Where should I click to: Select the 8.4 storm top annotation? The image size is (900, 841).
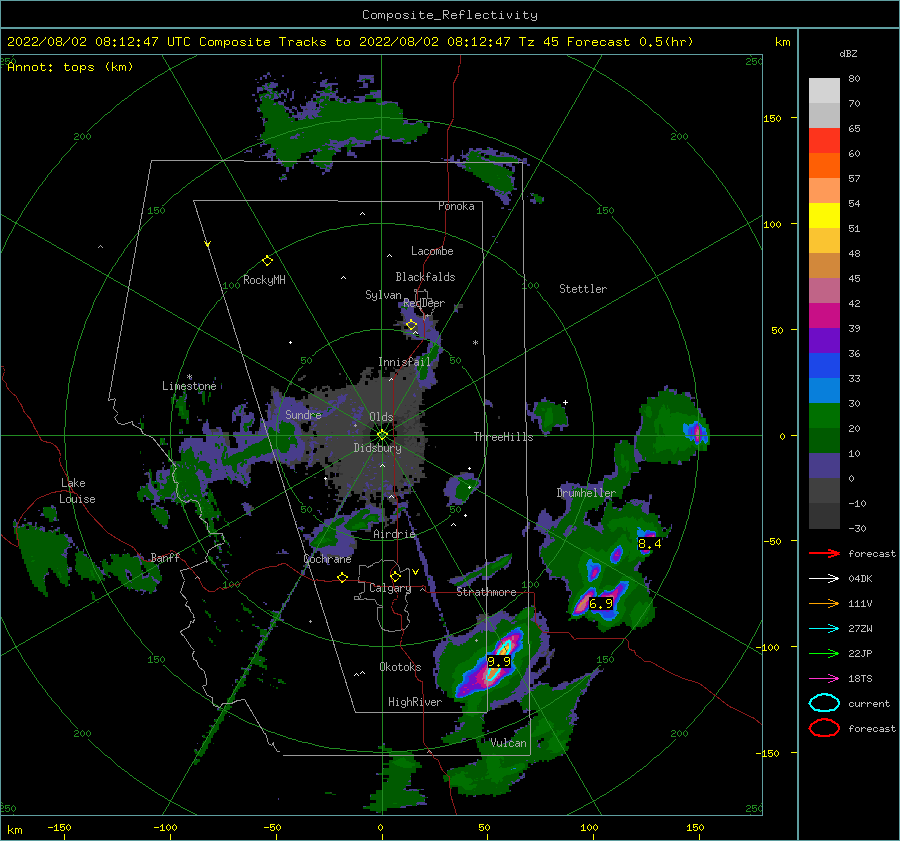(649, 544)
